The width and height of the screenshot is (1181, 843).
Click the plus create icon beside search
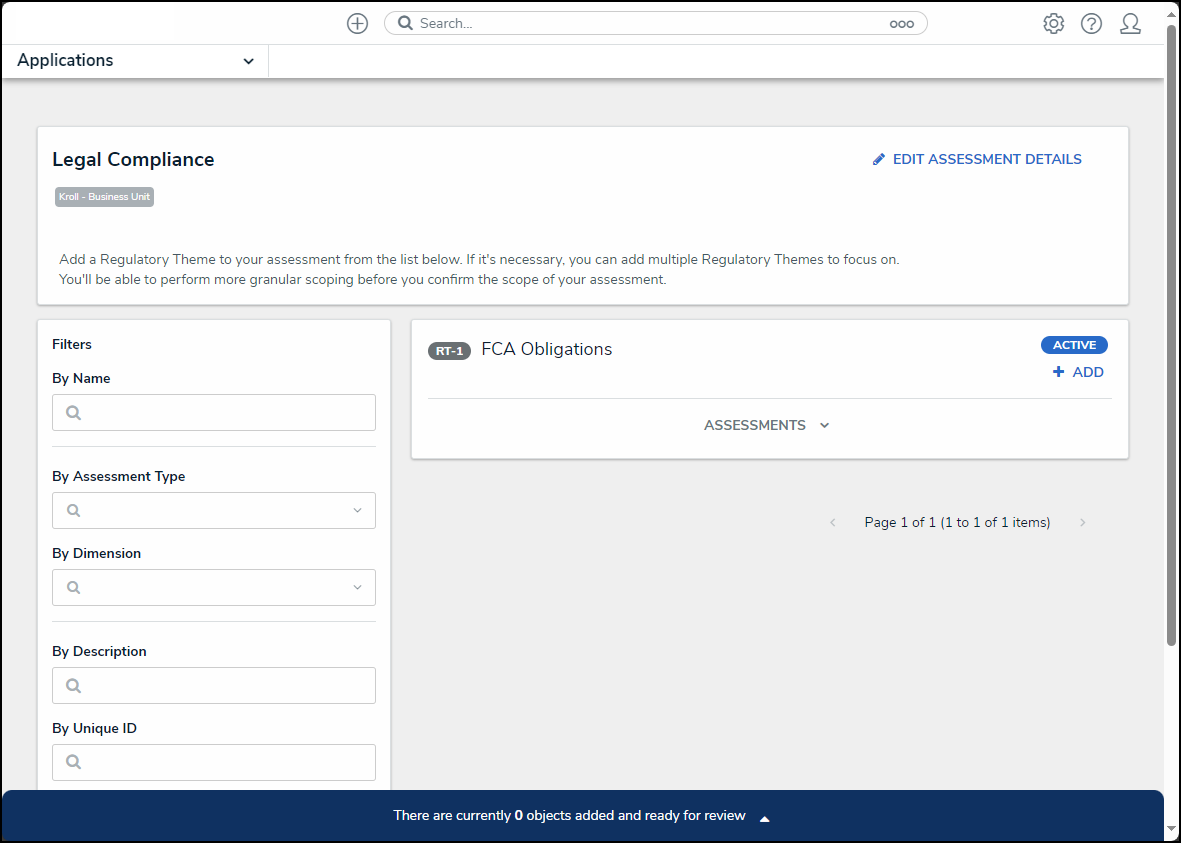point(357,23)
